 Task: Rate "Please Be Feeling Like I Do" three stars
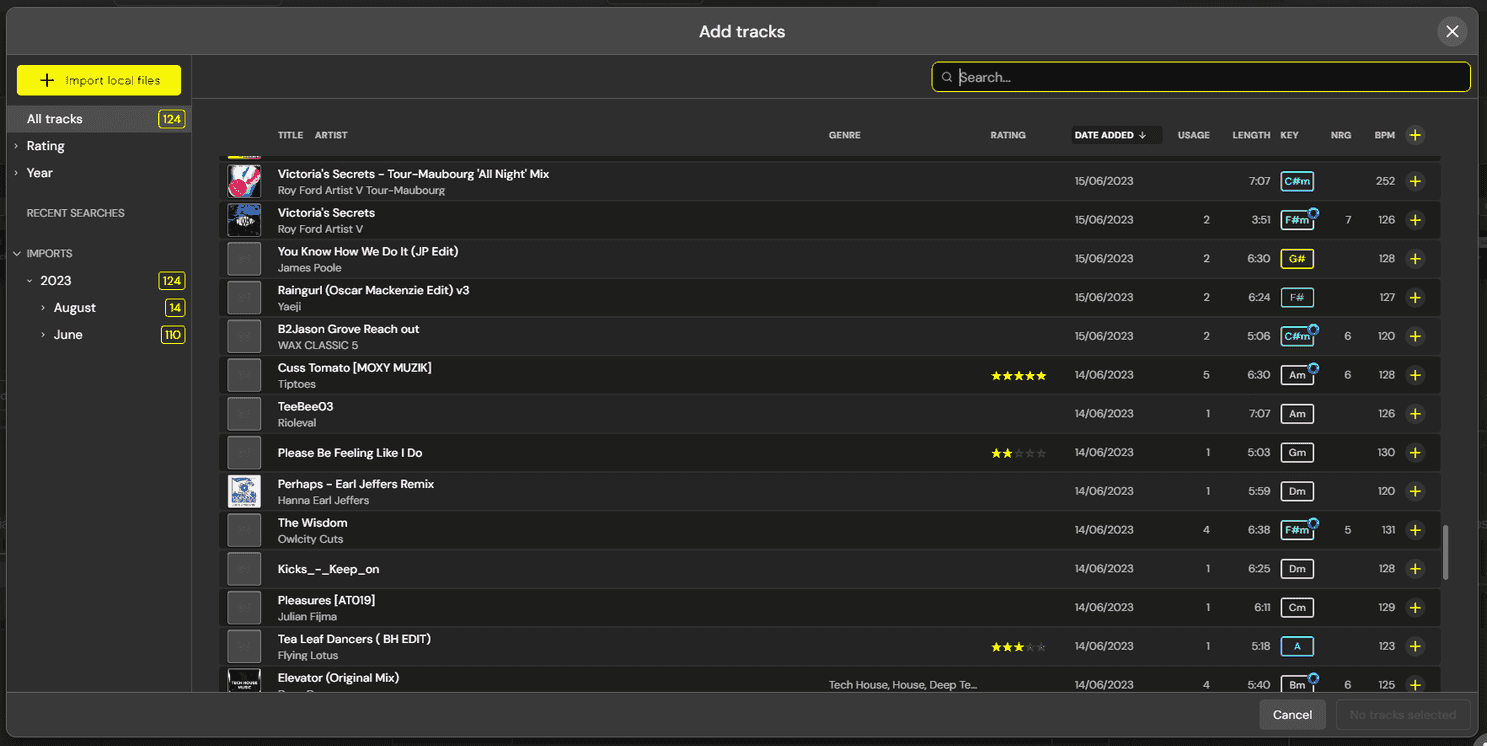pyautogui.click(x=1018, y=452)
